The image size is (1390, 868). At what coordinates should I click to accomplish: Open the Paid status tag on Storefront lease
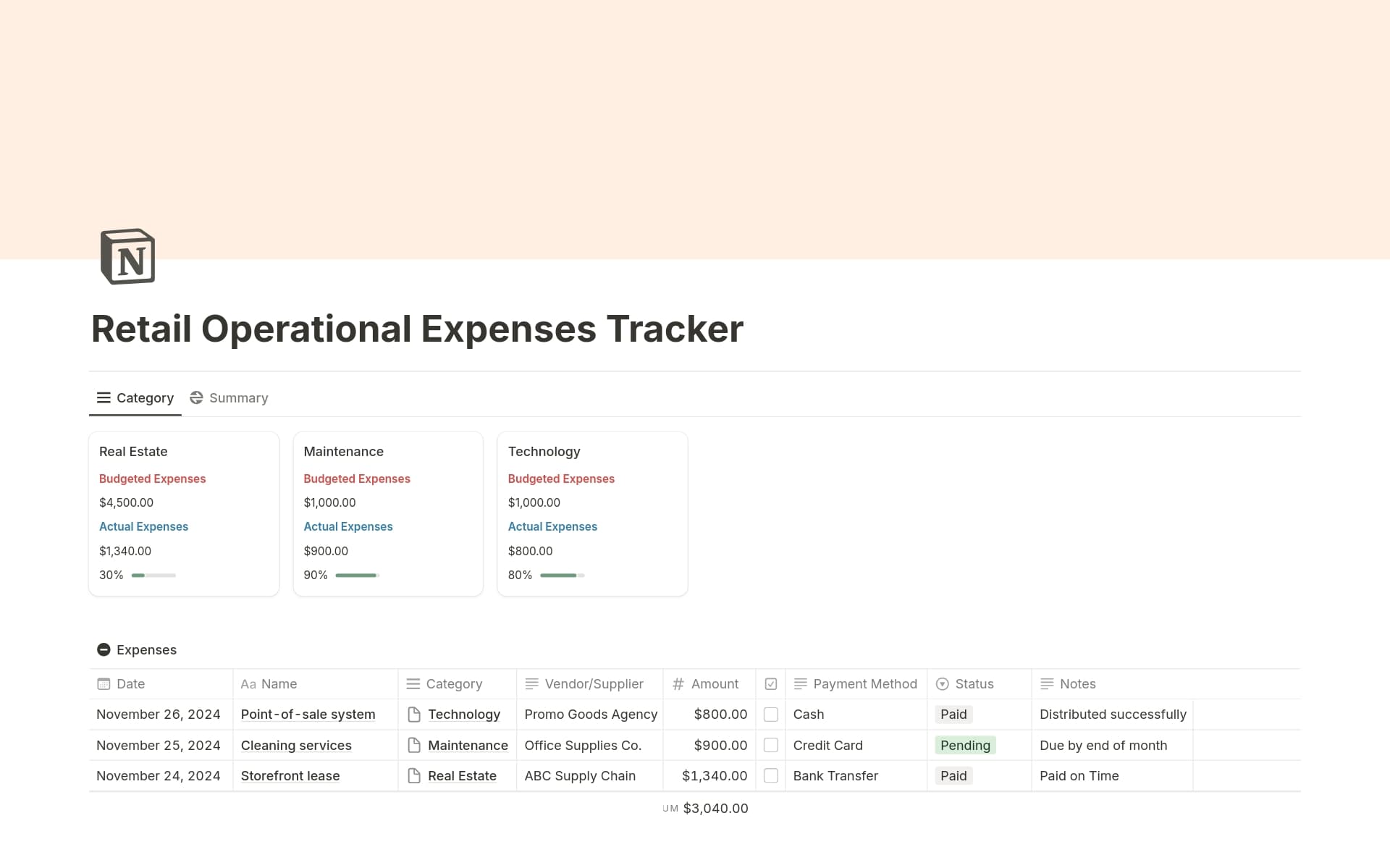click(953, 775)
